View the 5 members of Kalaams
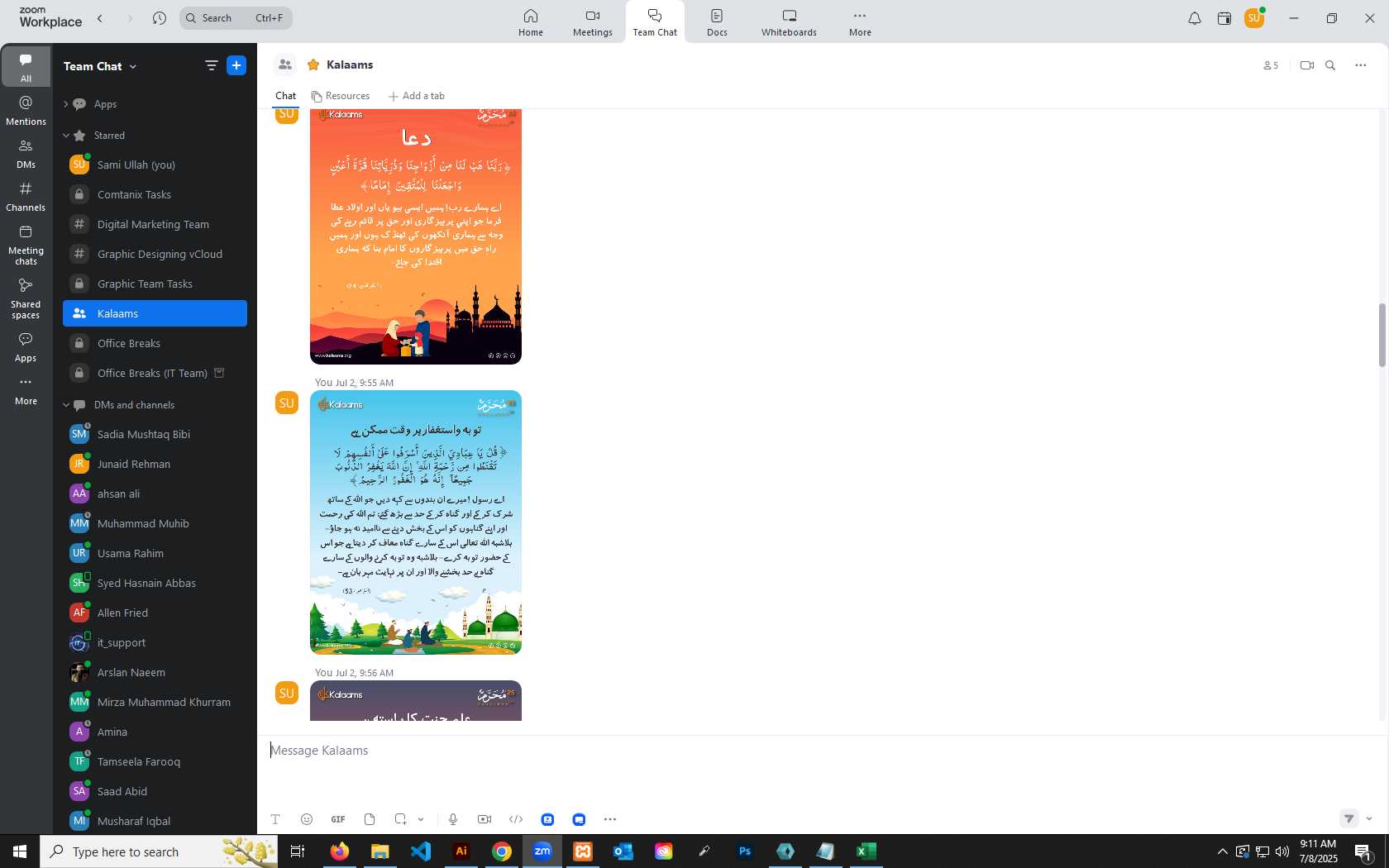This screenshot has width=1389, height=868. coord(1271,65)
